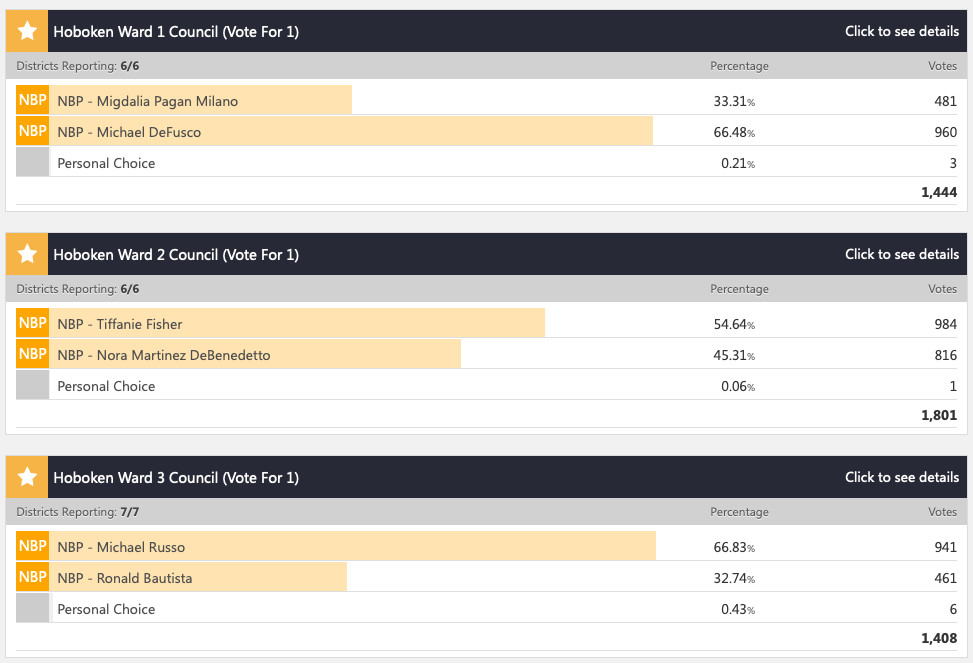Expand Ward 2 via Click to see details

[901, 254]
